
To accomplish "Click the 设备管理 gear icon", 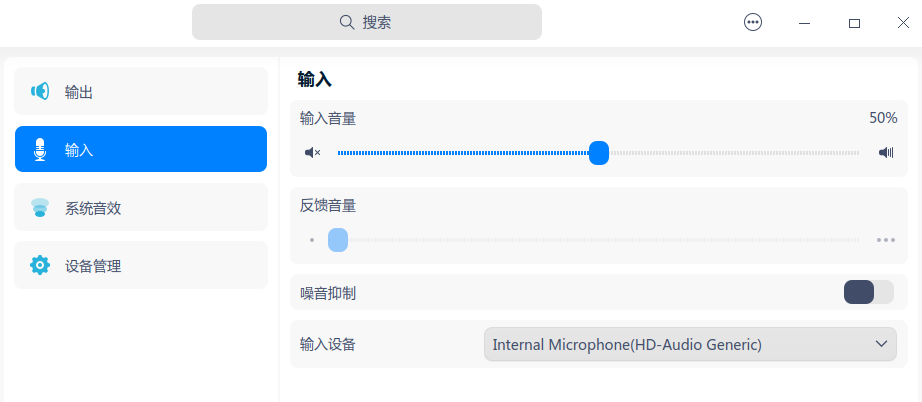I will click(40, 266).
